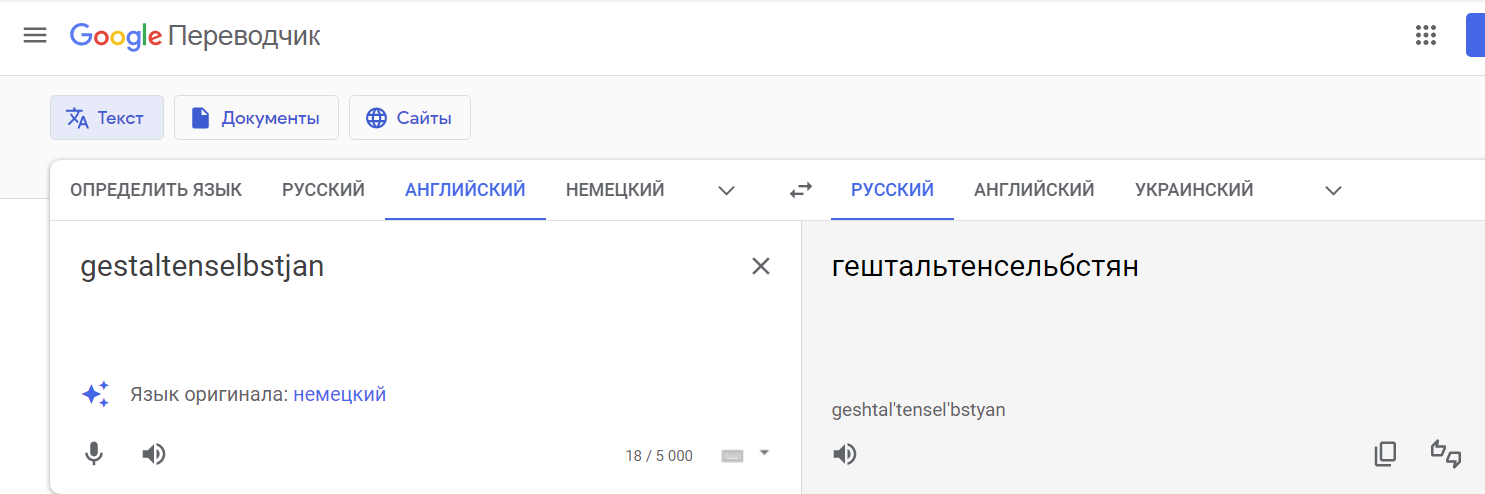Rate this translation
The image size is (1485, 494).
coord(1445,454)
